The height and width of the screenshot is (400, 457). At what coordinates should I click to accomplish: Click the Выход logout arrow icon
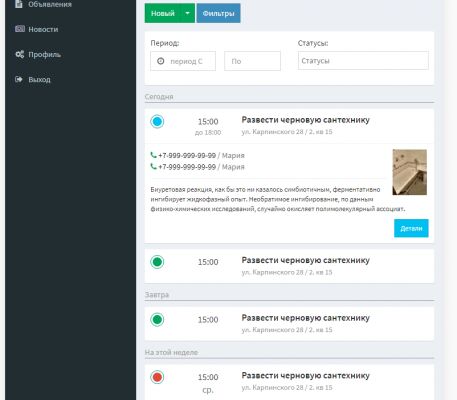pos(19,79)
